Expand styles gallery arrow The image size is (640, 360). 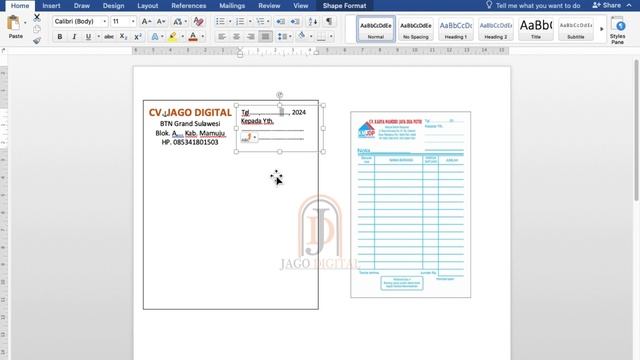pyautogui.click(x=601, y=29)
